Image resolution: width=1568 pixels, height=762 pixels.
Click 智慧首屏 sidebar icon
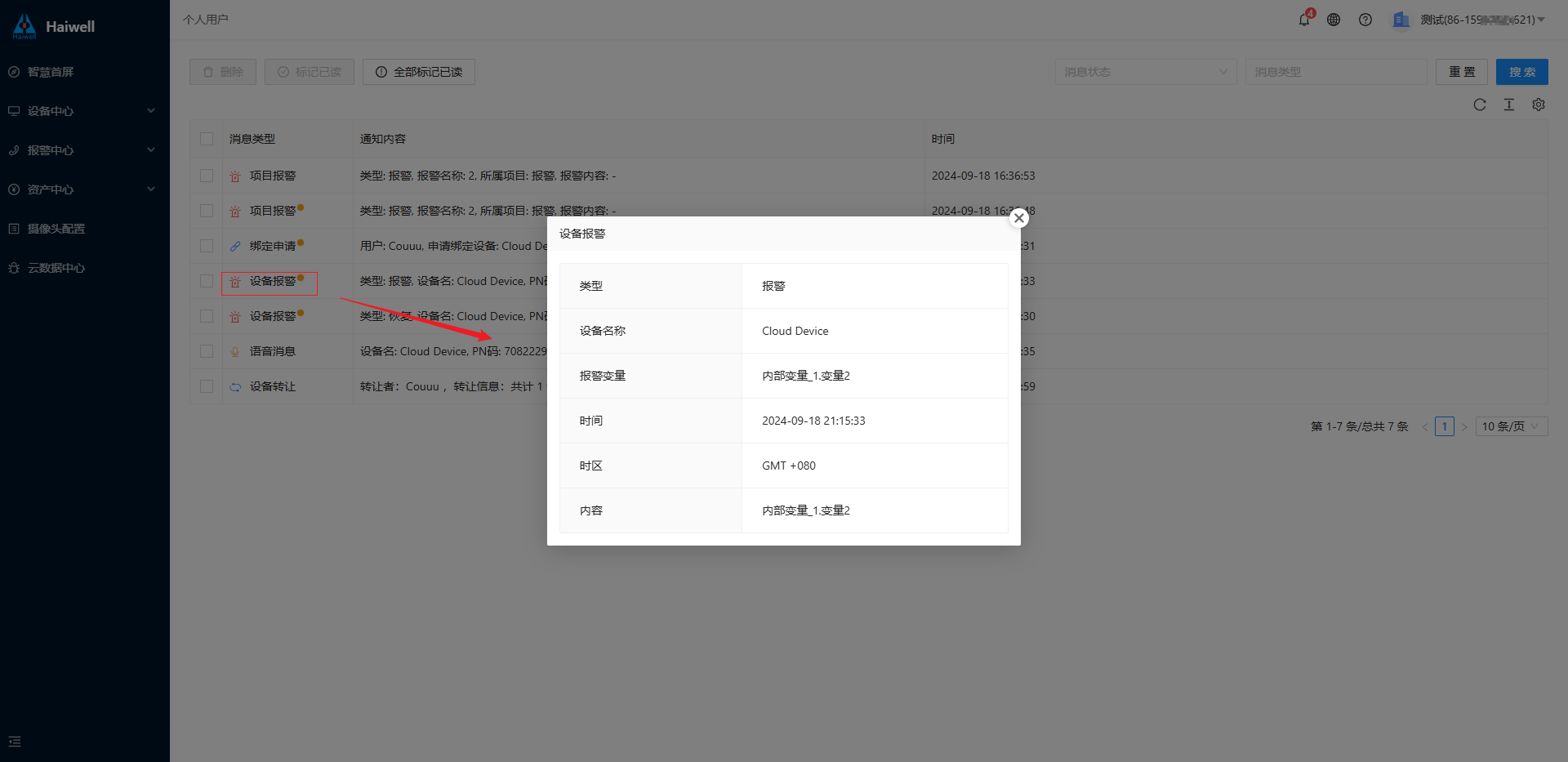[14, 72]
